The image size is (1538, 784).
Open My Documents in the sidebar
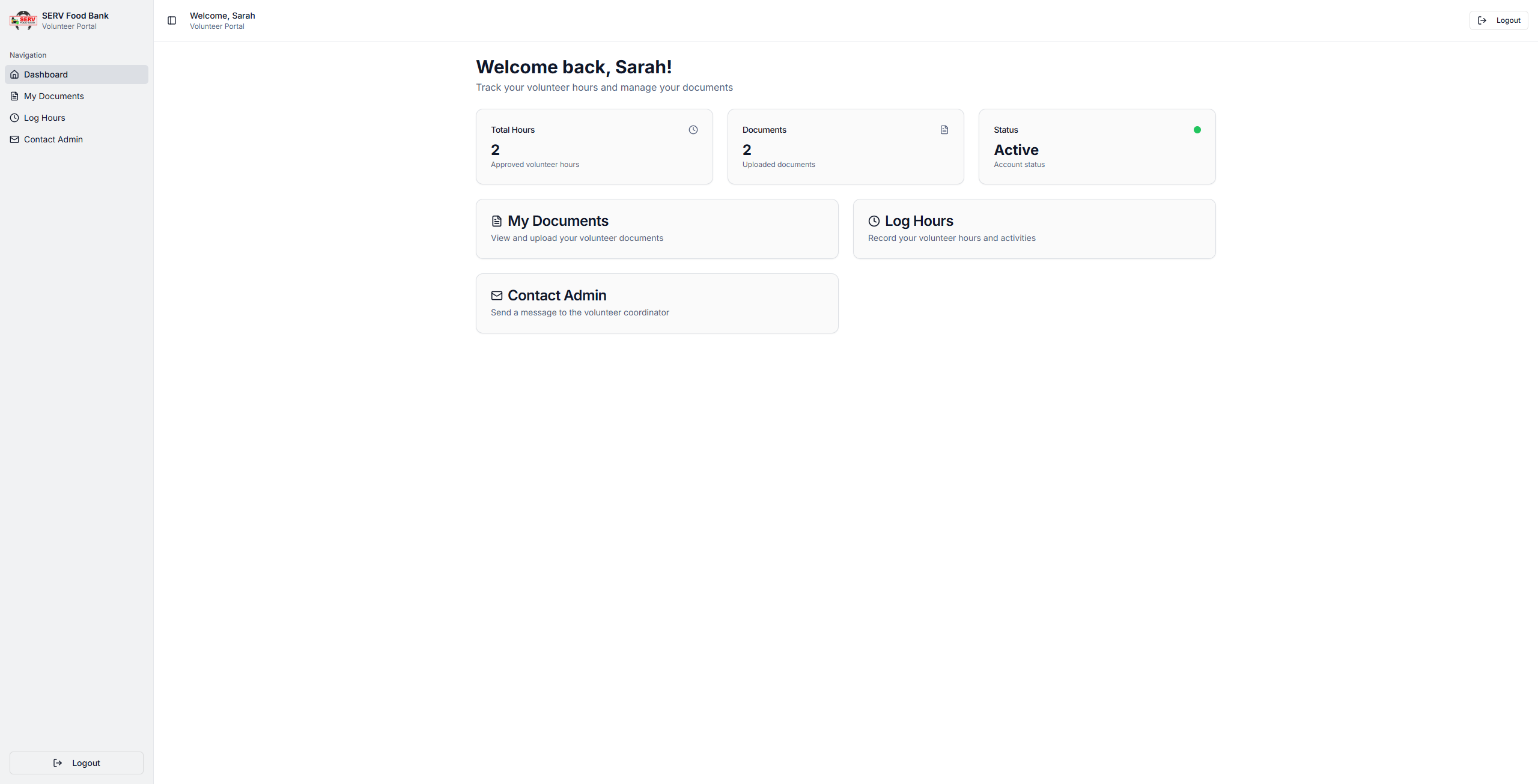(54, 96)
